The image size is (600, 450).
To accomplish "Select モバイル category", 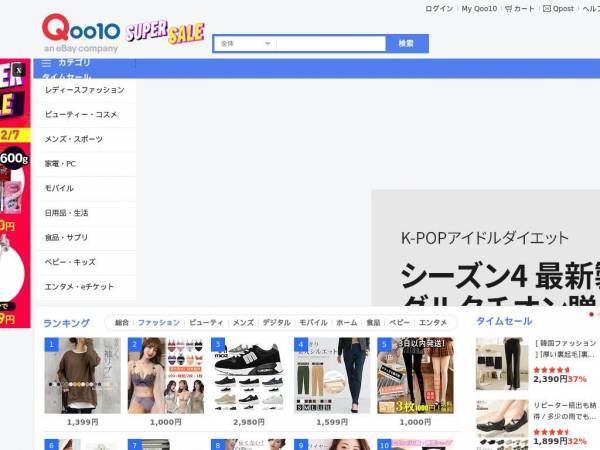I will pos(85,188).
